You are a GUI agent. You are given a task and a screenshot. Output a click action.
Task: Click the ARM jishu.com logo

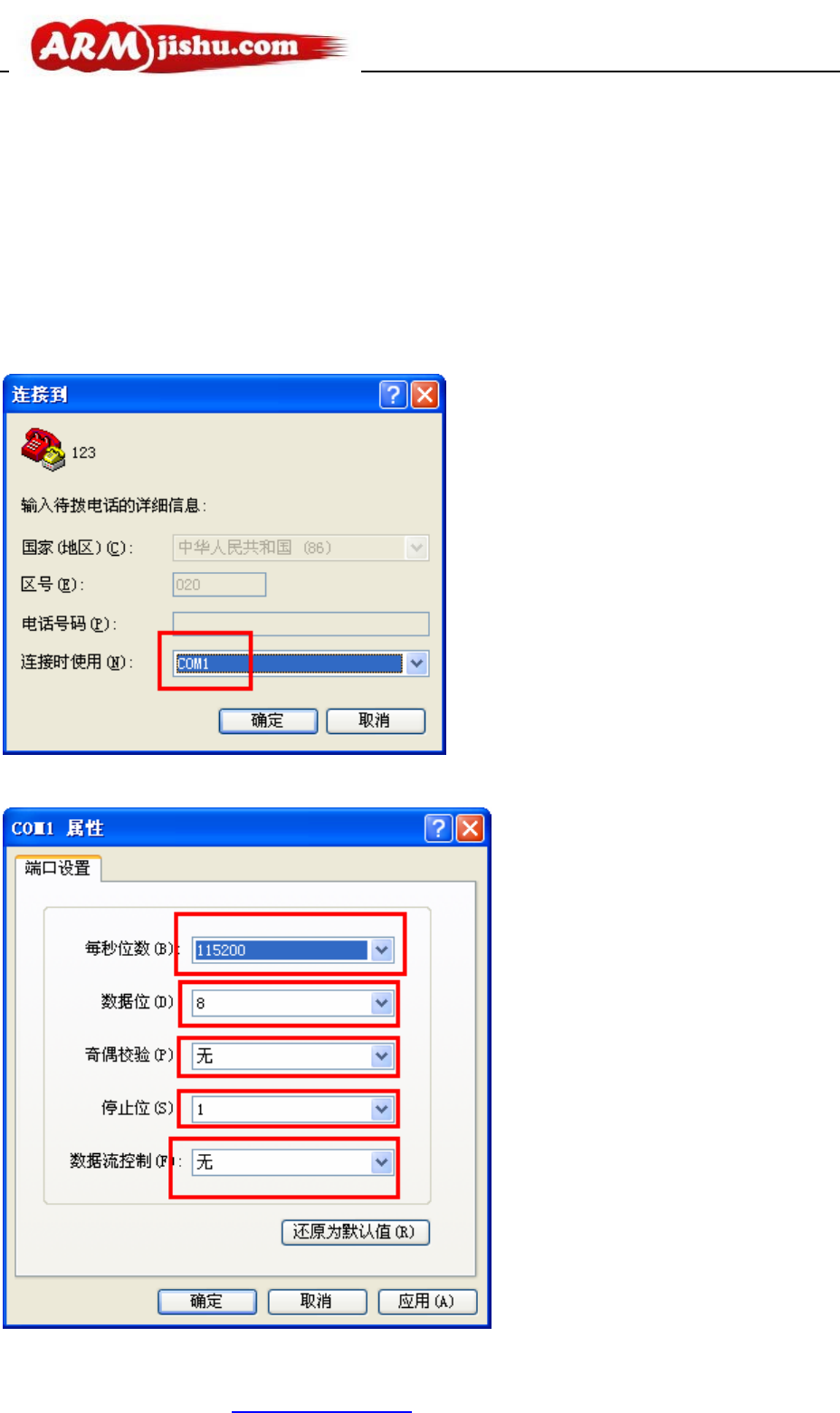(188, 48)
